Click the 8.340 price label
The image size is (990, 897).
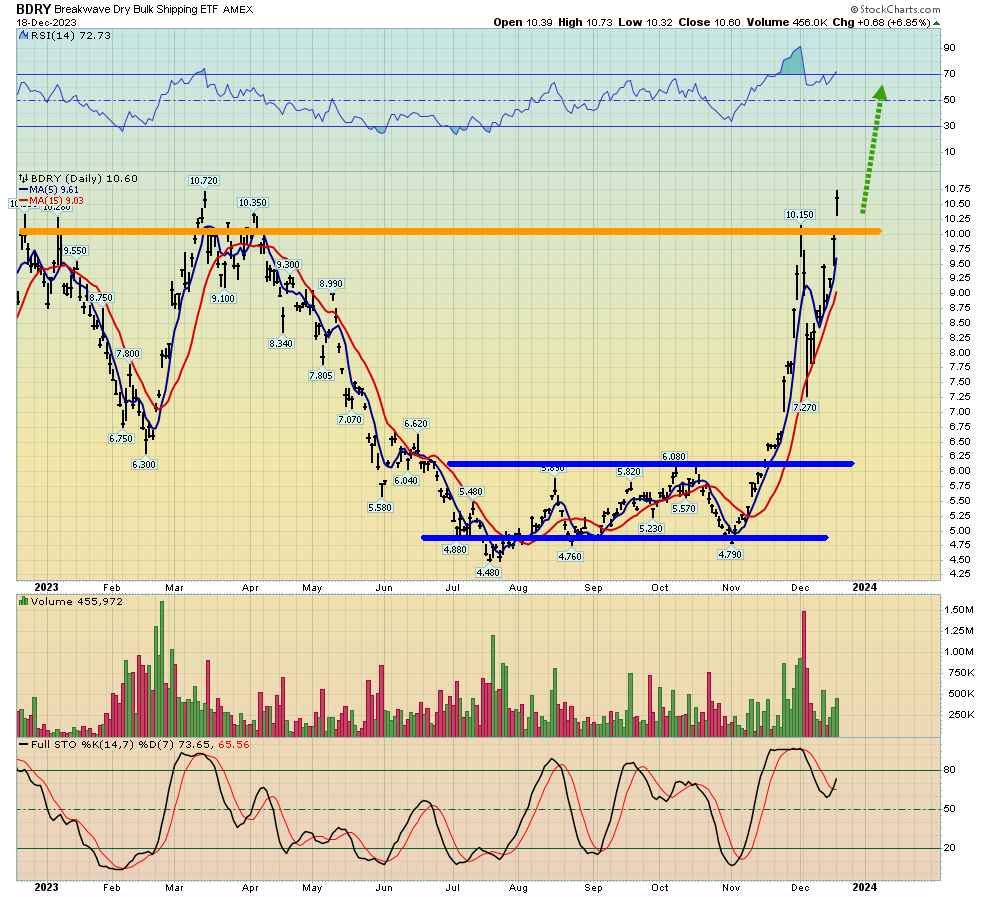[x=281, y=344]
